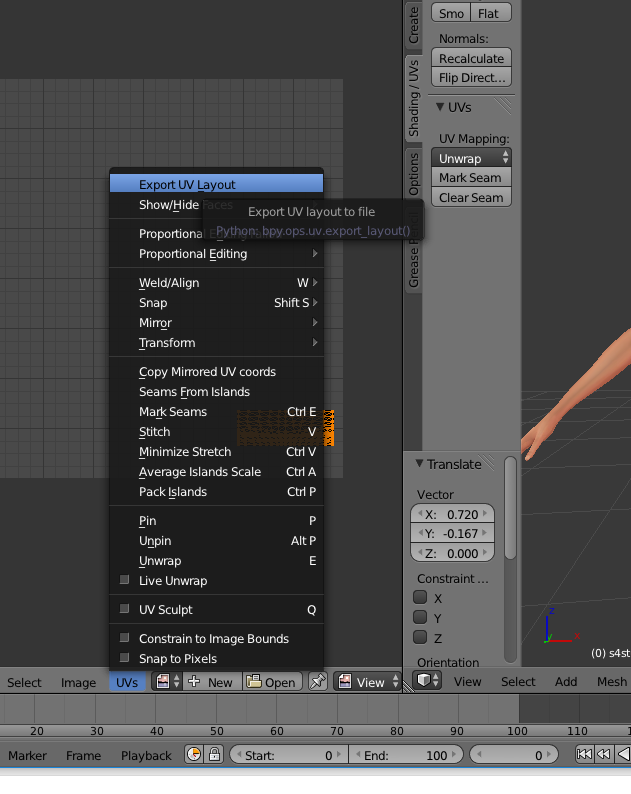This screenshot has width=631, height=794.
Task: Check the Constraint X axis checkbox
Action: pos(420,598)
